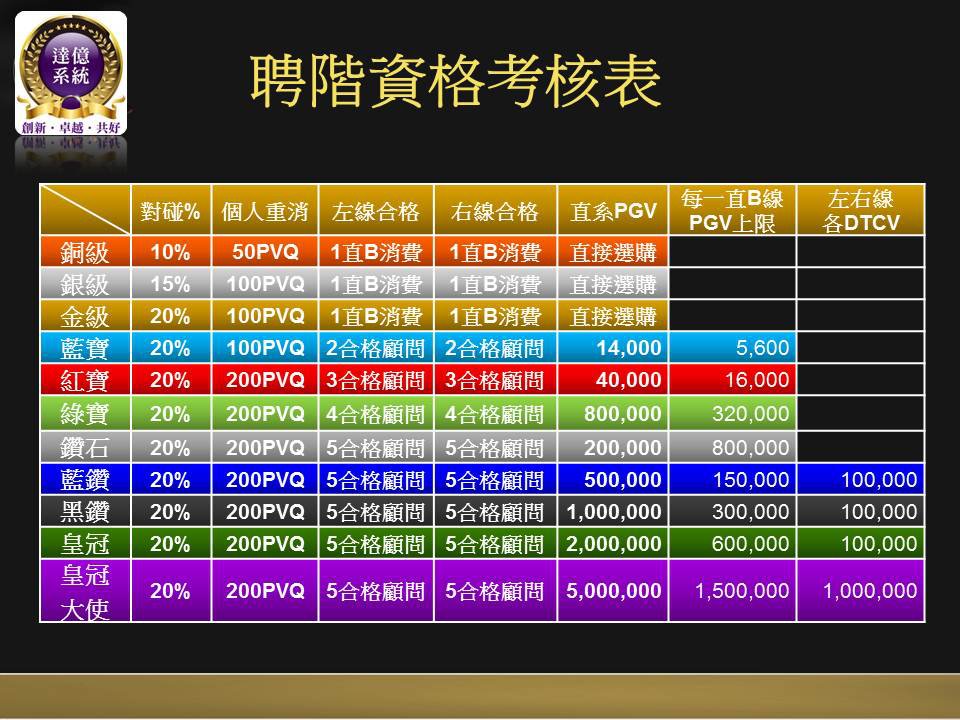
Task: Click 右線 1直B消費 in 銅級 row
Action: (495, 252)
